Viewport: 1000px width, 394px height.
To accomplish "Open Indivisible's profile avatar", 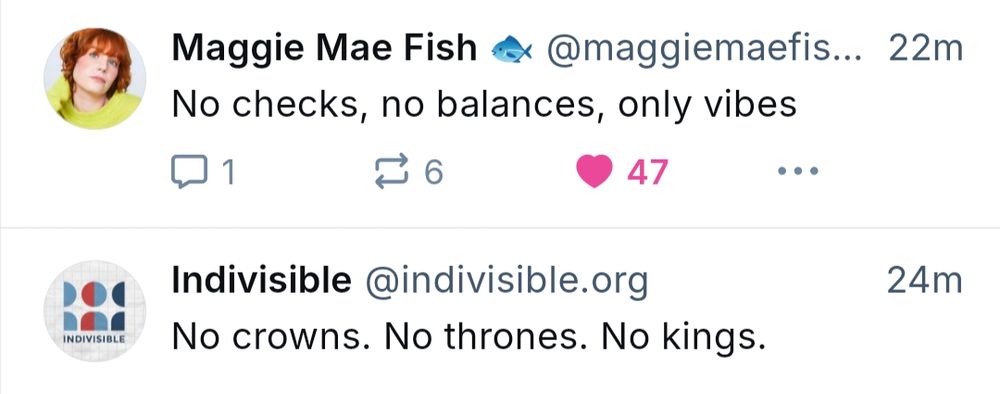I will tap(95, 311).
